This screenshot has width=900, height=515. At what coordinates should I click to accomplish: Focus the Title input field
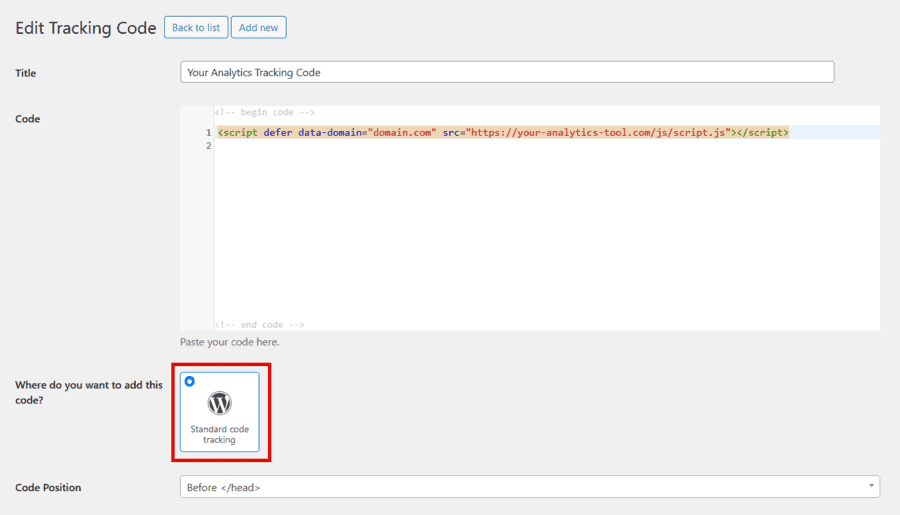click(507, 72)
